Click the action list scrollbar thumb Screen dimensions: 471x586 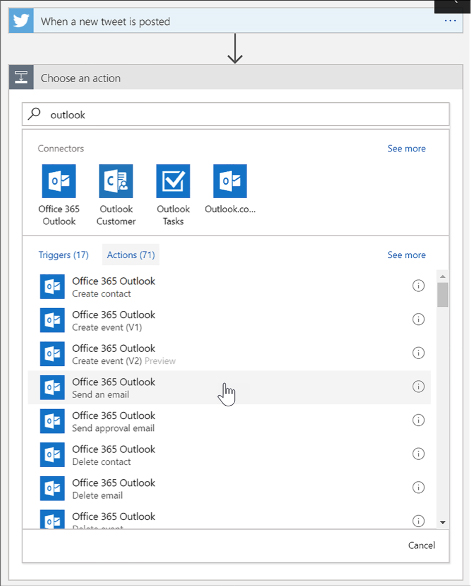click(443, 295)
